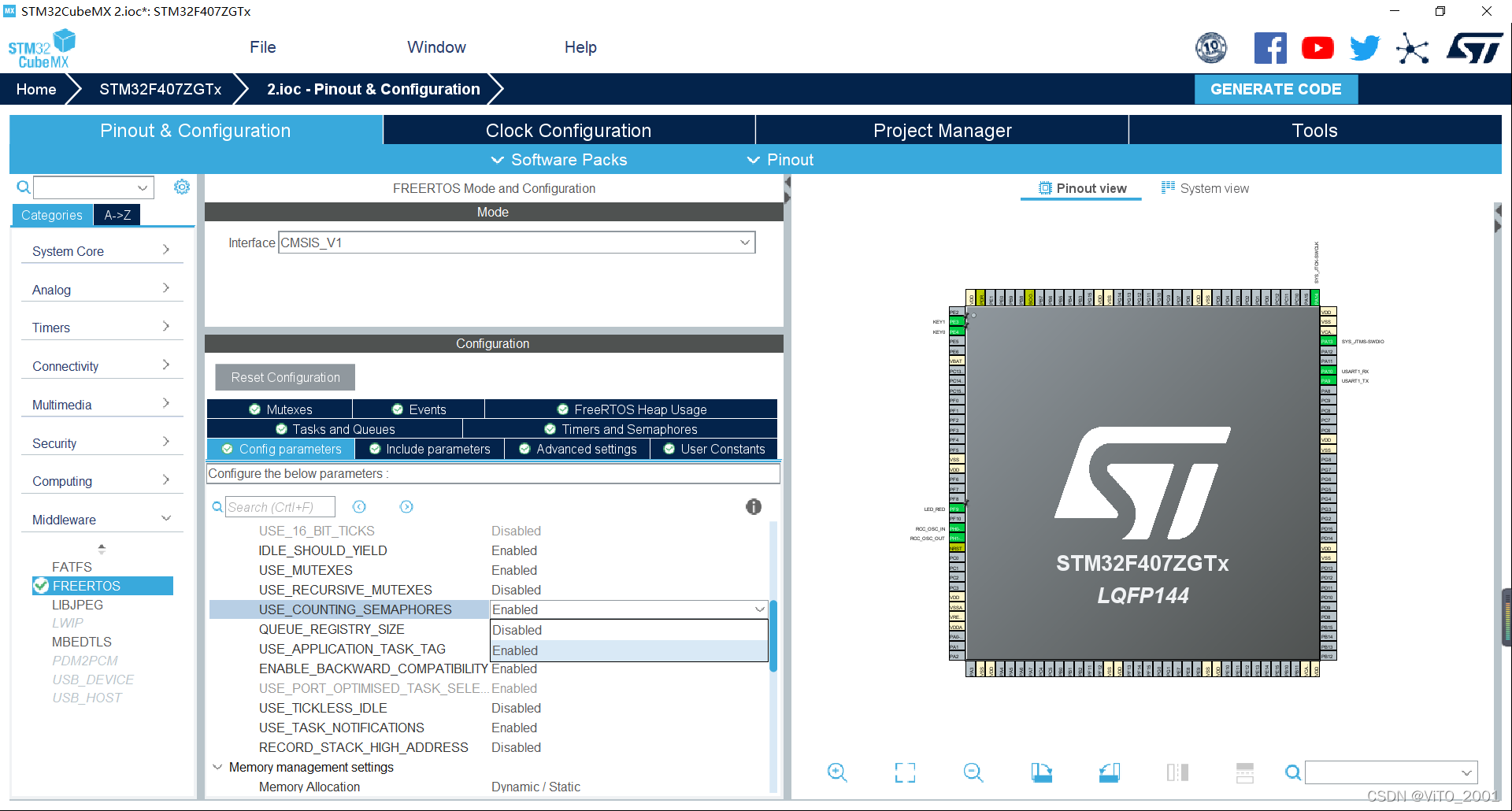Click the category search magnifier icon
The image size is (1512, 811).
pyautogui.click(x=24, y=187)
